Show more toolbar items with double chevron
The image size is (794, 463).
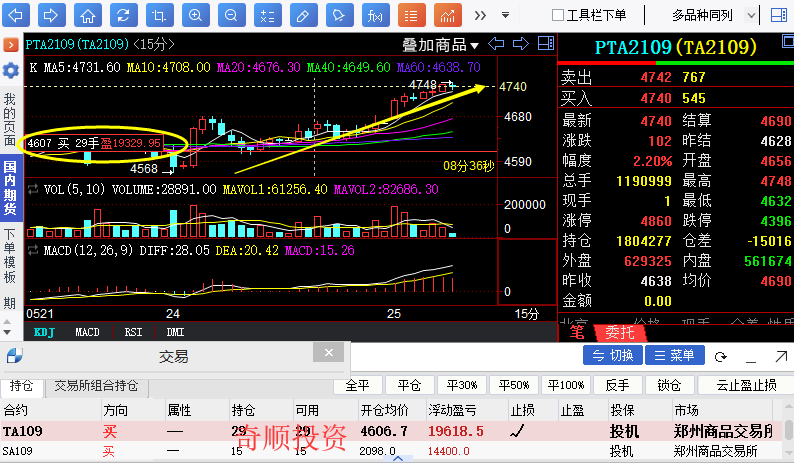480,15
